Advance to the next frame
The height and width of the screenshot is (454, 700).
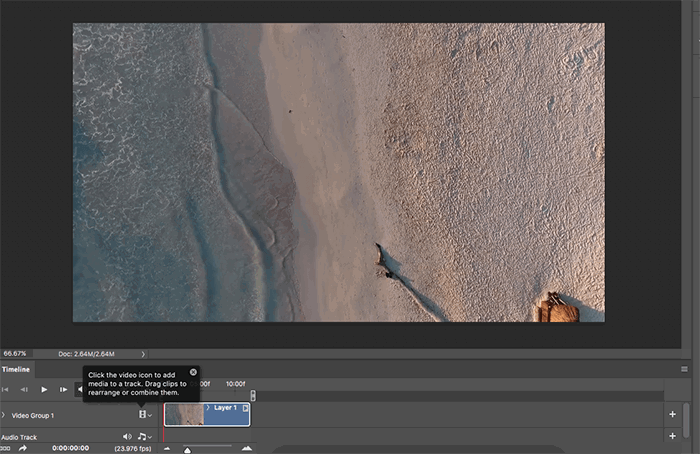click(x=63, y=390)
